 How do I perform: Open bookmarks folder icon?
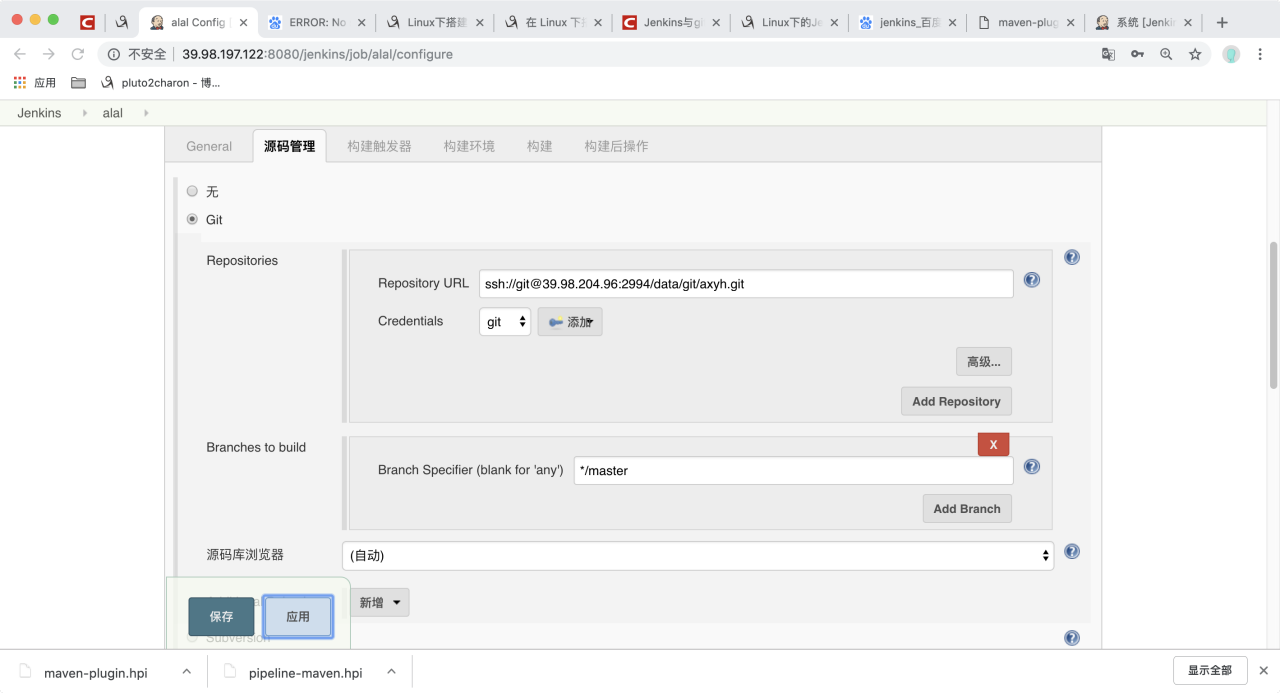click(x=78, y=83)
